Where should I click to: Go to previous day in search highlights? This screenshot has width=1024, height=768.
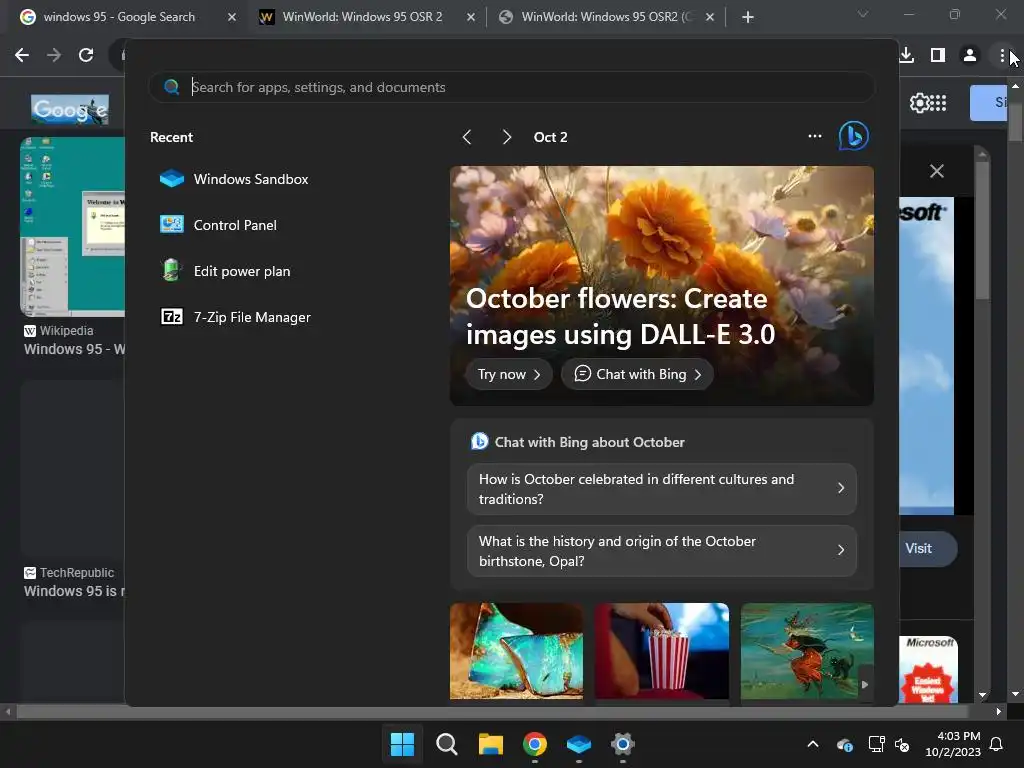466,136
